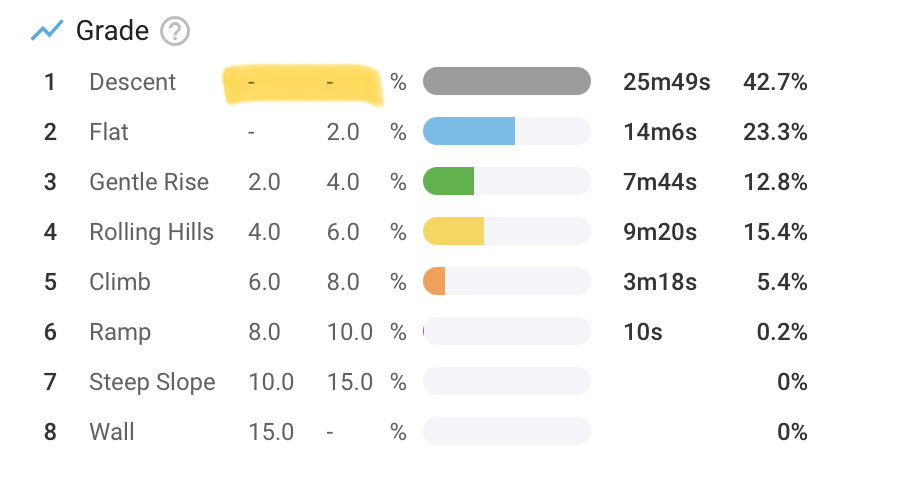The image size is (912, 498).
Task: Click the gray Descent progress bar
Action: [x=507, y=82]
